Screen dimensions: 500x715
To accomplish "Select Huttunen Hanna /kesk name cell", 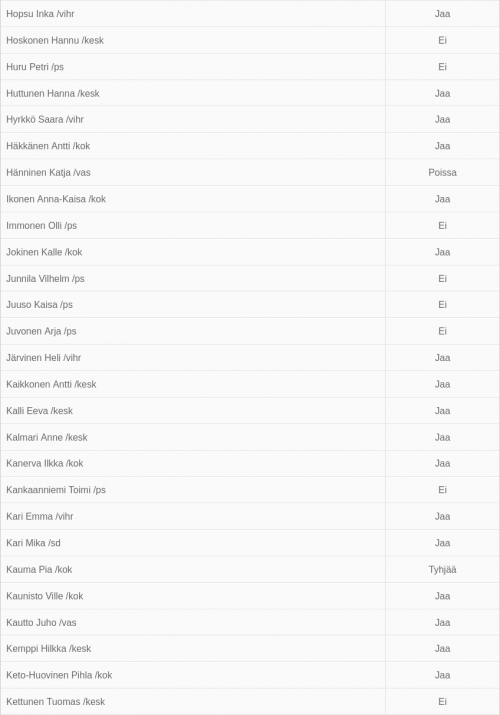I will pos(193,93).
